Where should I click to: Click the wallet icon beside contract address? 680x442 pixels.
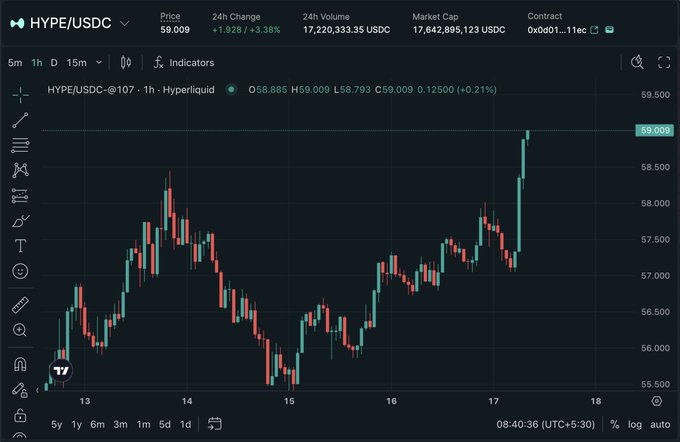tap(609, 29)
